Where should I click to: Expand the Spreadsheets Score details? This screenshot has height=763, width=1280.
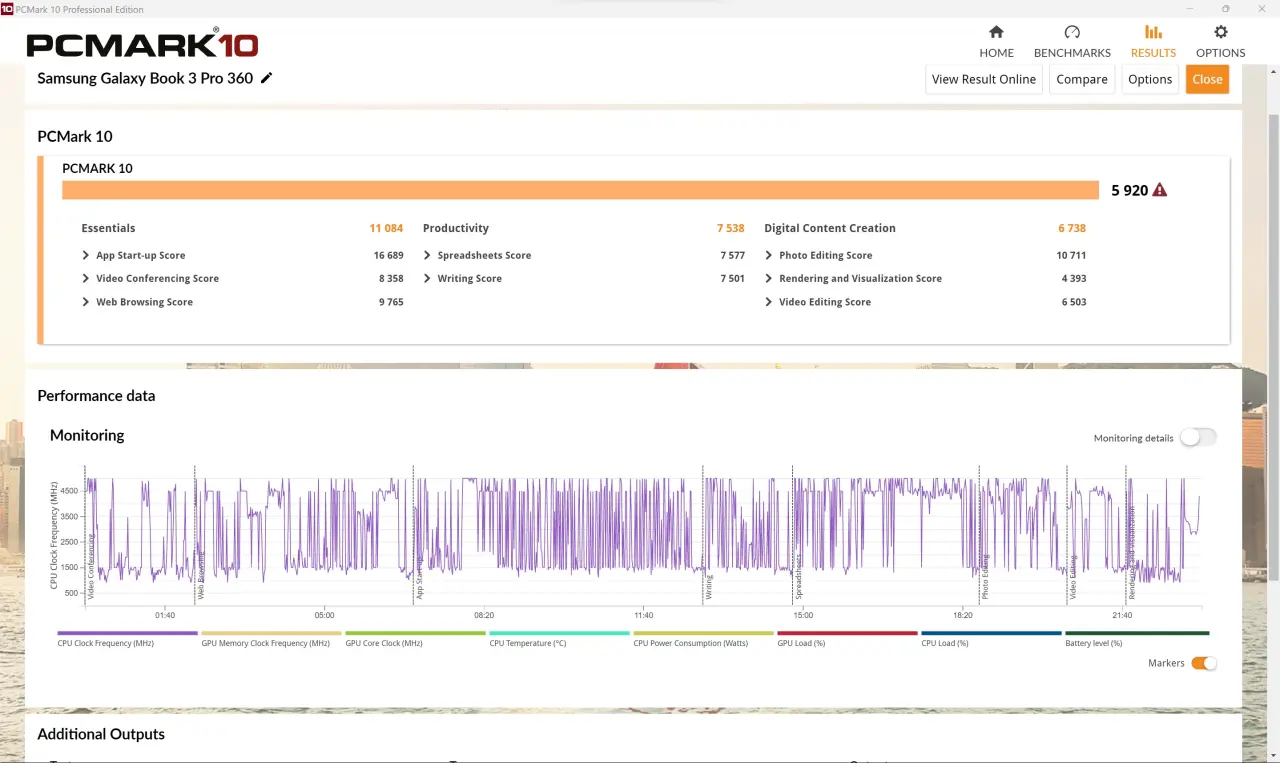(428, 256)
